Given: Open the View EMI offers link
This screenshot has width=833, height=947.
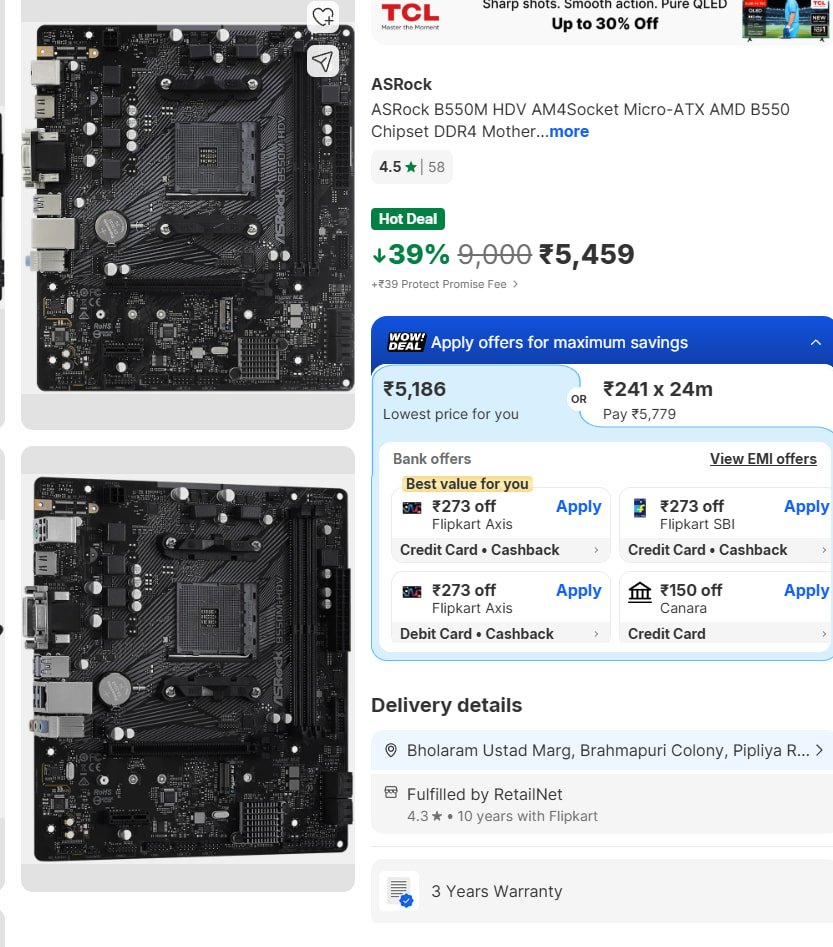Looking at the screenshot, I should (x=763, y=459).
